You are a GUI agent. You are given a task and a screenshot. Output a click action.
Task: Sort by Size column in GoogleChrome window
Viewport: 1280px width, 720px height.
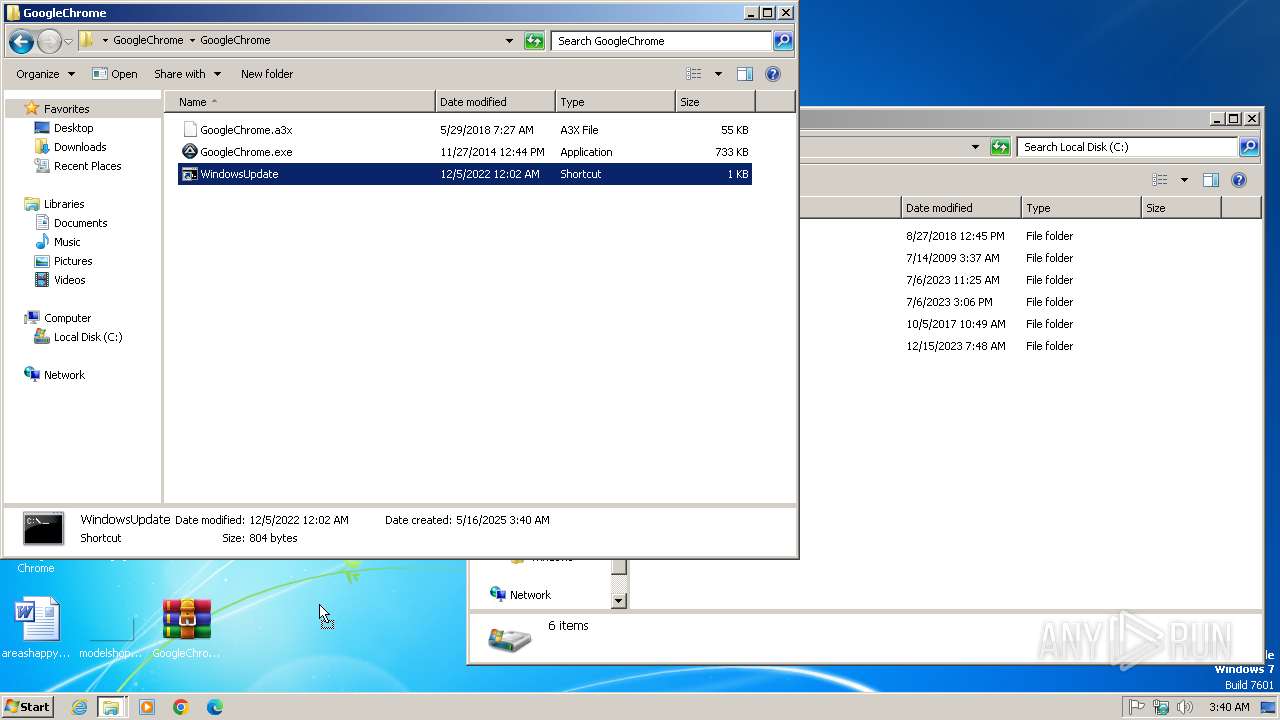pyautogui.click(x=715, y=102)
